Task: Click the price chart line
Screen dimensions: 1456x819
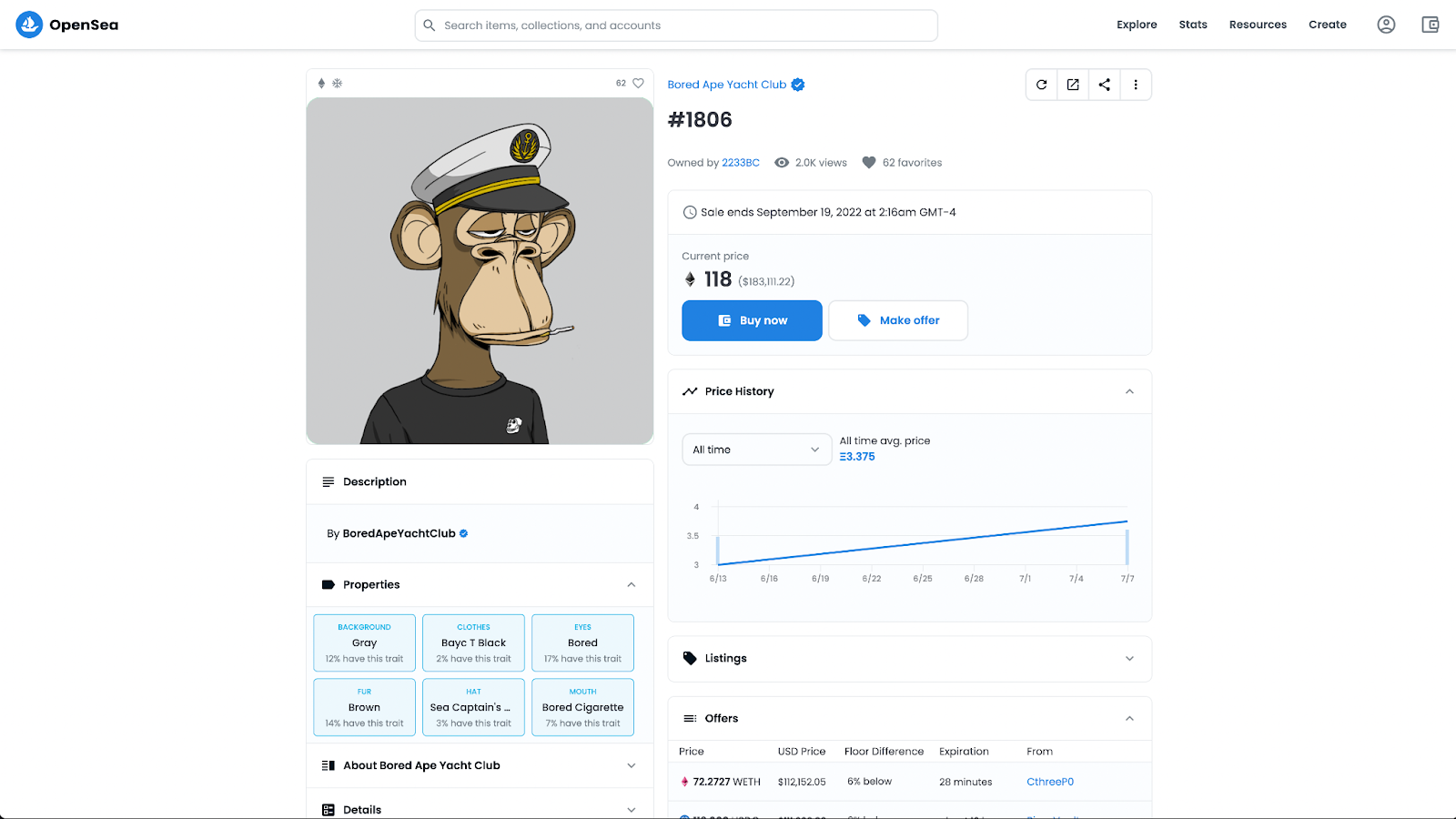Action: click(923, 543)
